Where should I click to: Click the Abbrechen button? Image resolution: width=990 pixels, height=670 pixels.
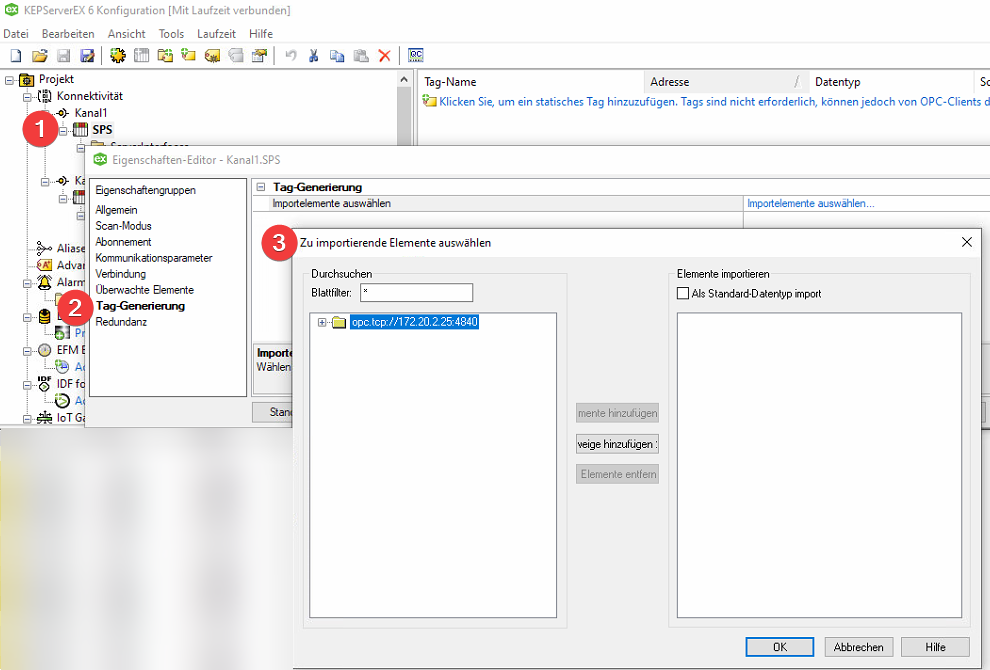(x=858, y=647)
